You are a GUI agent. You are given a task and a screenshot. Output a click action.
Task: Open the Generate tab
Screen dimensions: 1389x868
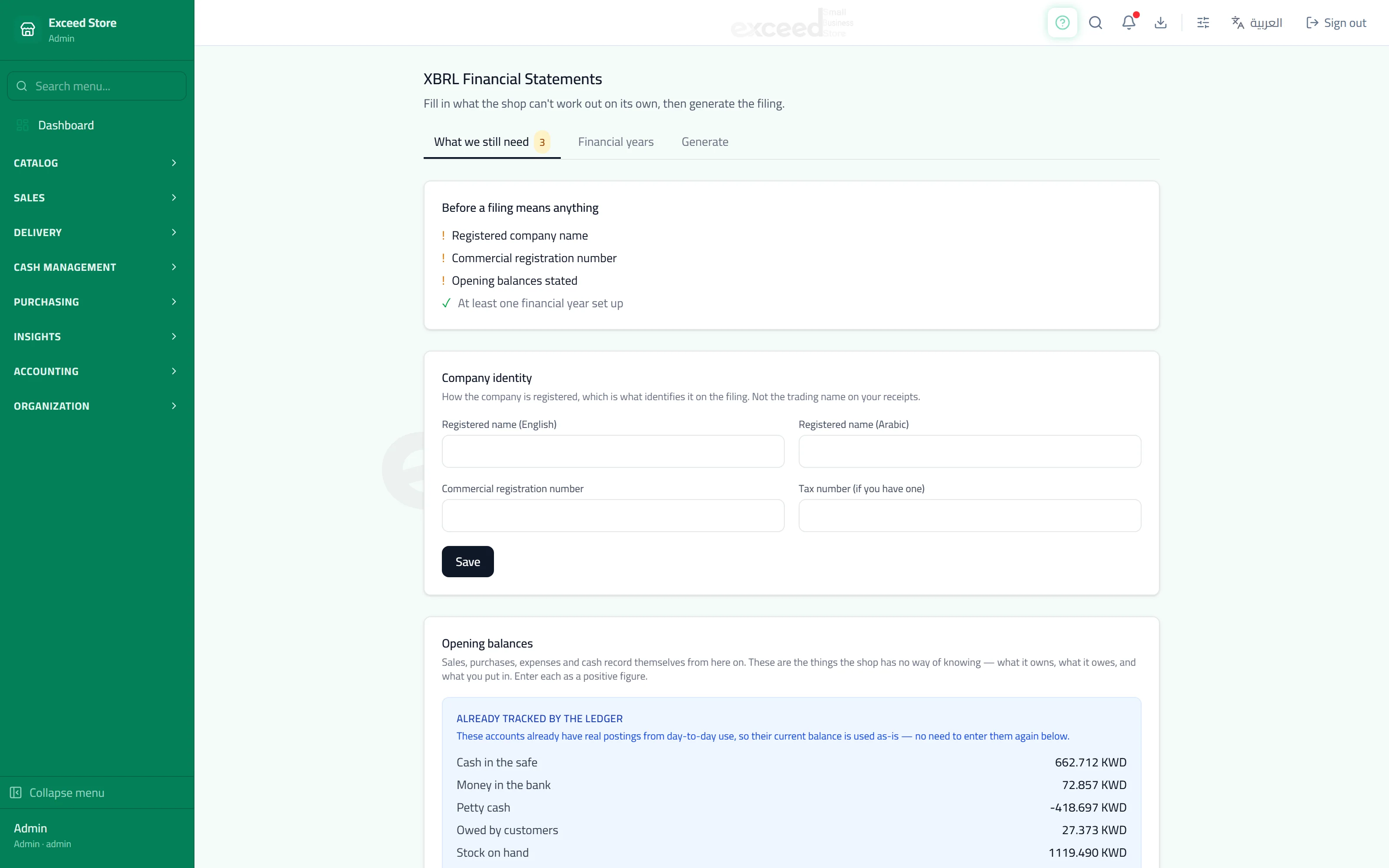pyautogui.click(x=705, y=142)
